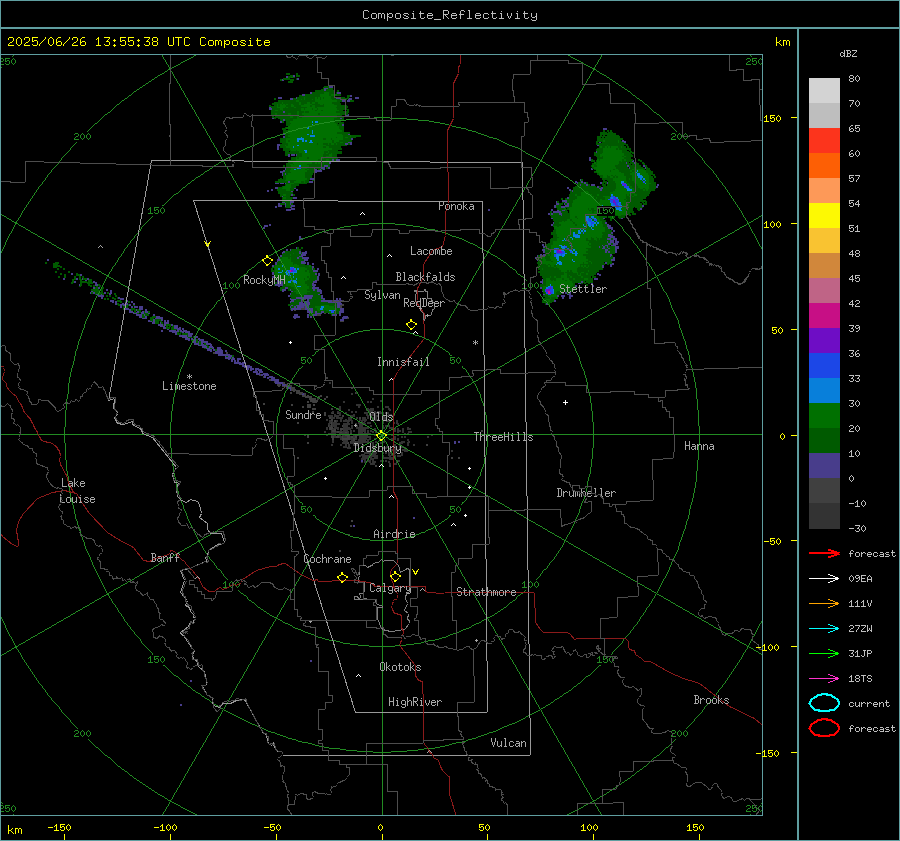Select the Lake Louise label
900x841 pixels.
pyautogui.click(x=77, y=491)
